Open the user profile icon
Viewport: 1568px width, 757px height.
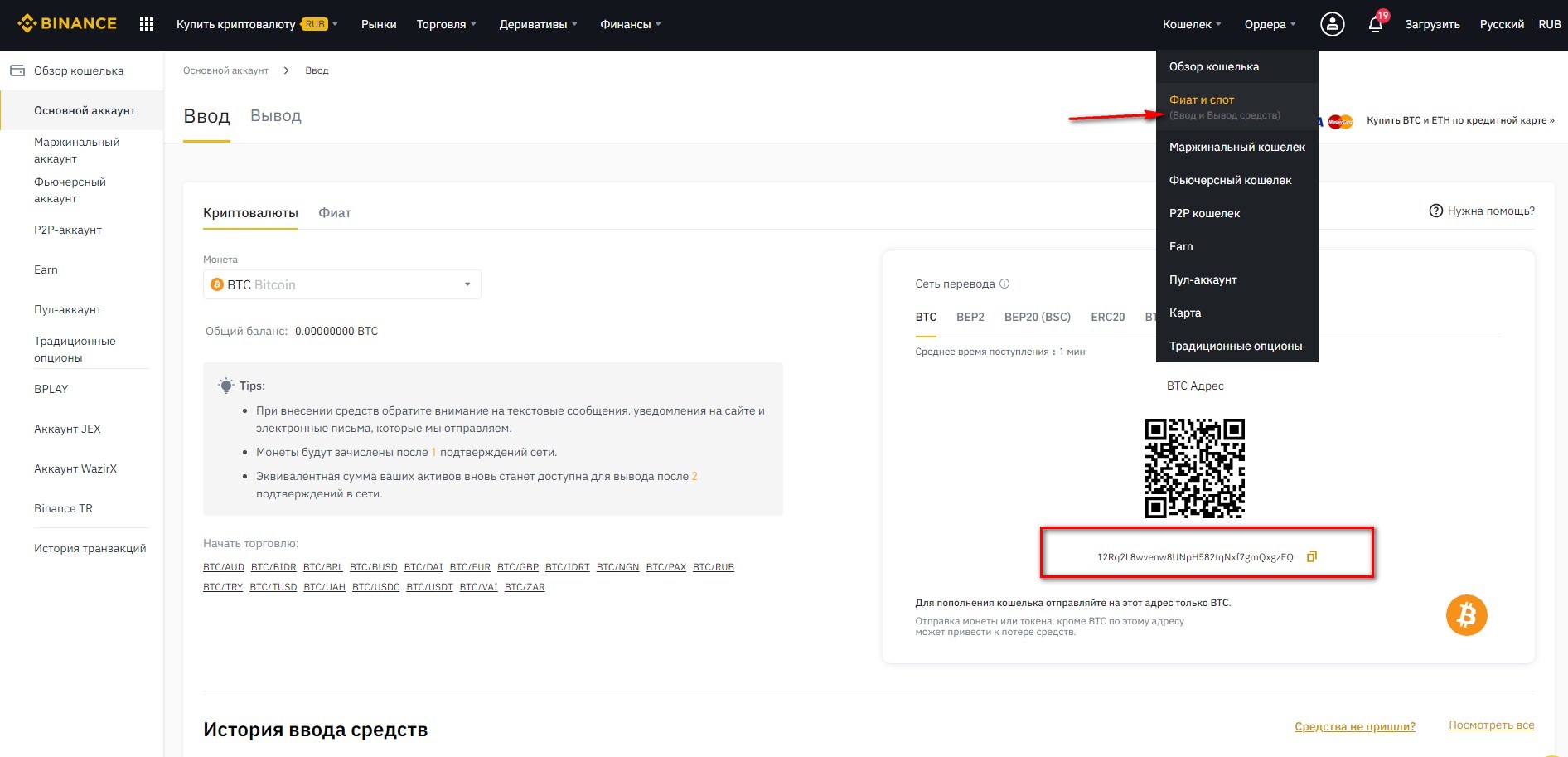1332,24
